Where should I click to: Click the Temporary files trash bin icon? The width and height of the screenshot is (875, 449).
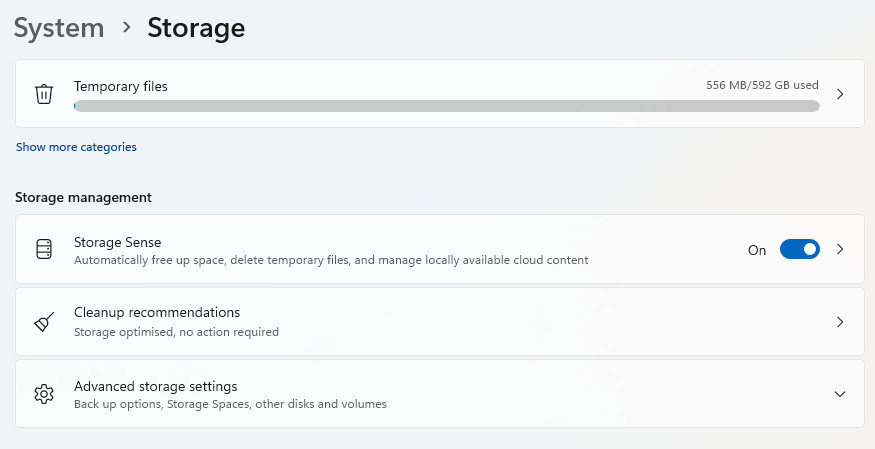(44, 94)
